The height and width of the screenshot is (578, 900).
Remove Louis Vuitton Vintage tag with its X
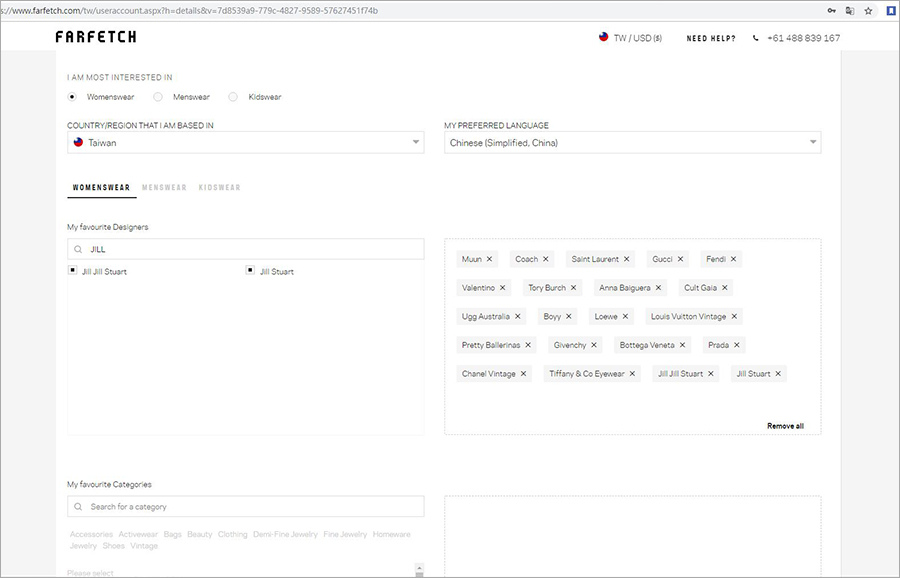734,316
